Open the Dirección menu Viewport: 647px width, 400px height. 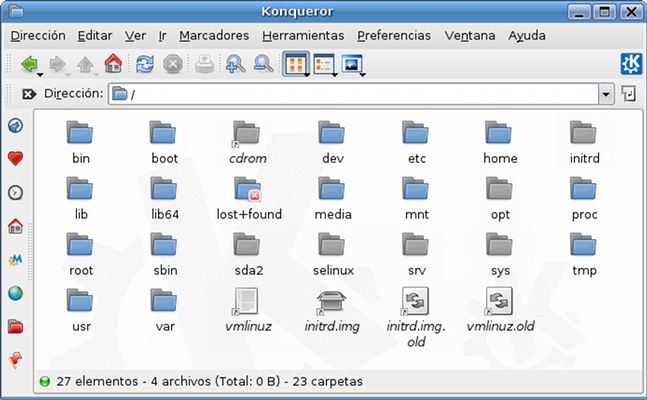pos(38,36)
